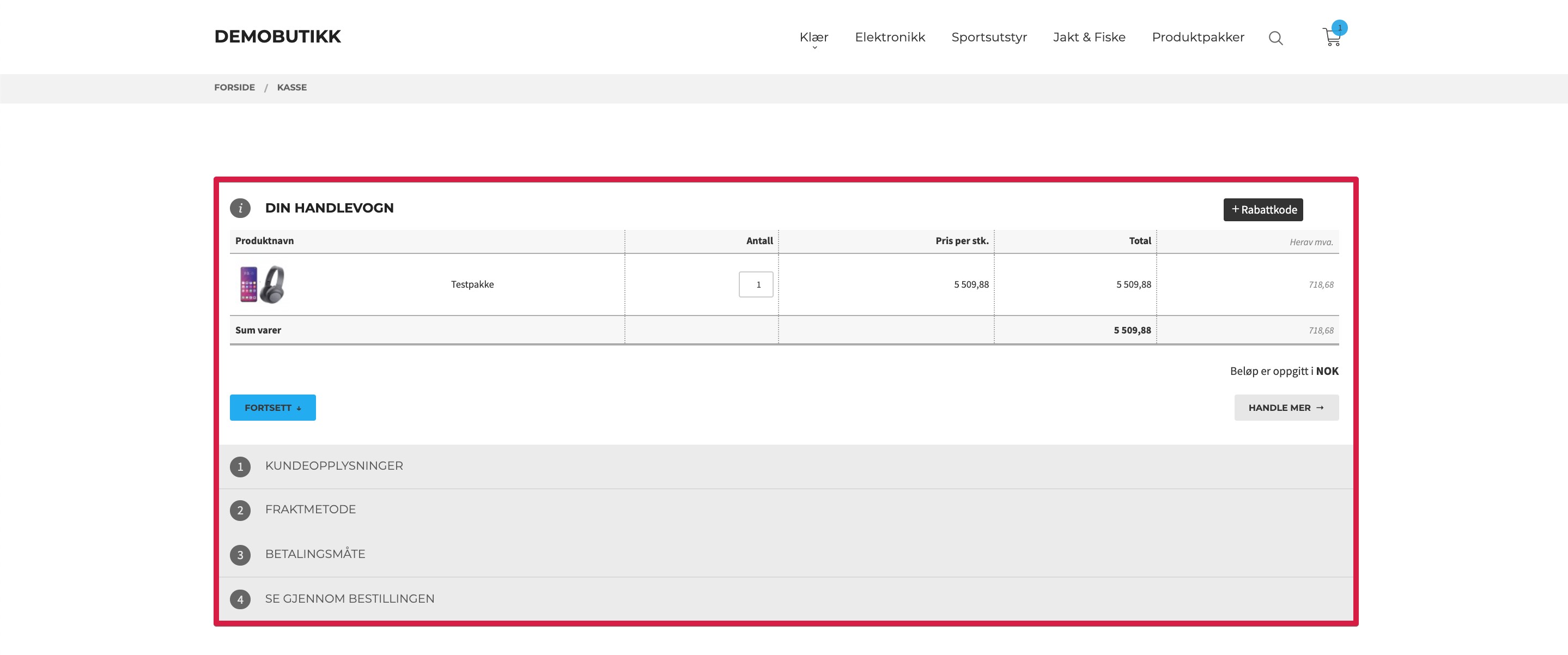Click the Herav mva. column header

[x=1311, y=242]
